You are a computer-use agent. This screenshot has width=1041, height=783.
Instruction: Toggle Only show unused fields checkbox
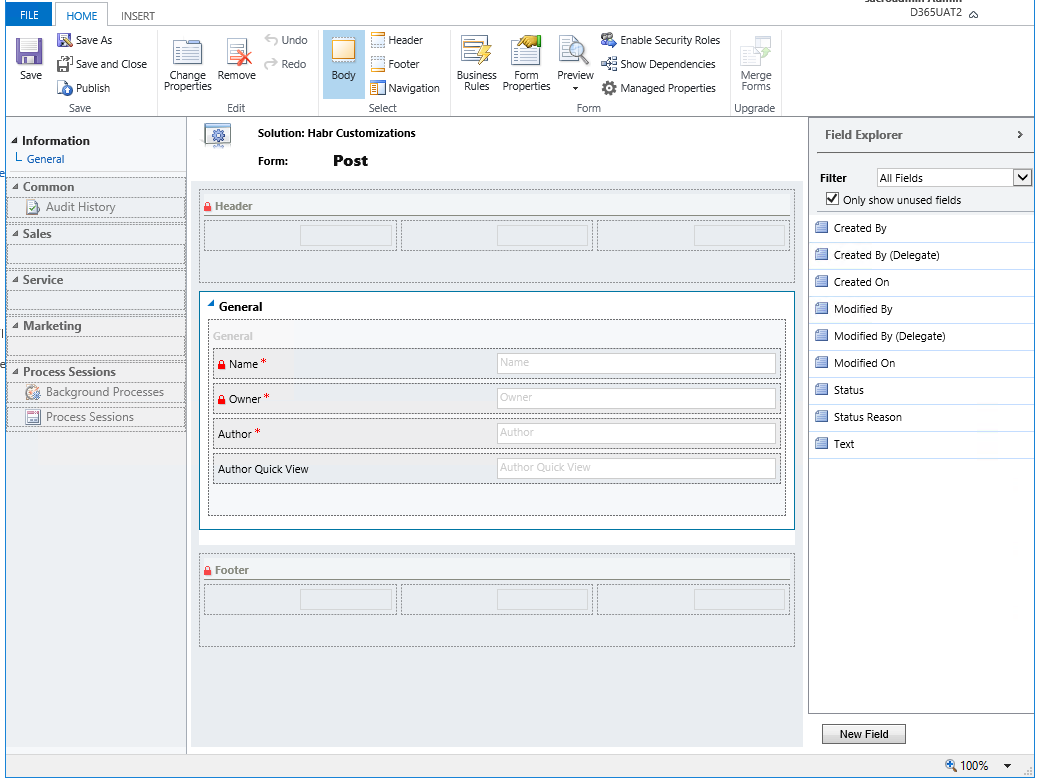(x=832, y=198)
